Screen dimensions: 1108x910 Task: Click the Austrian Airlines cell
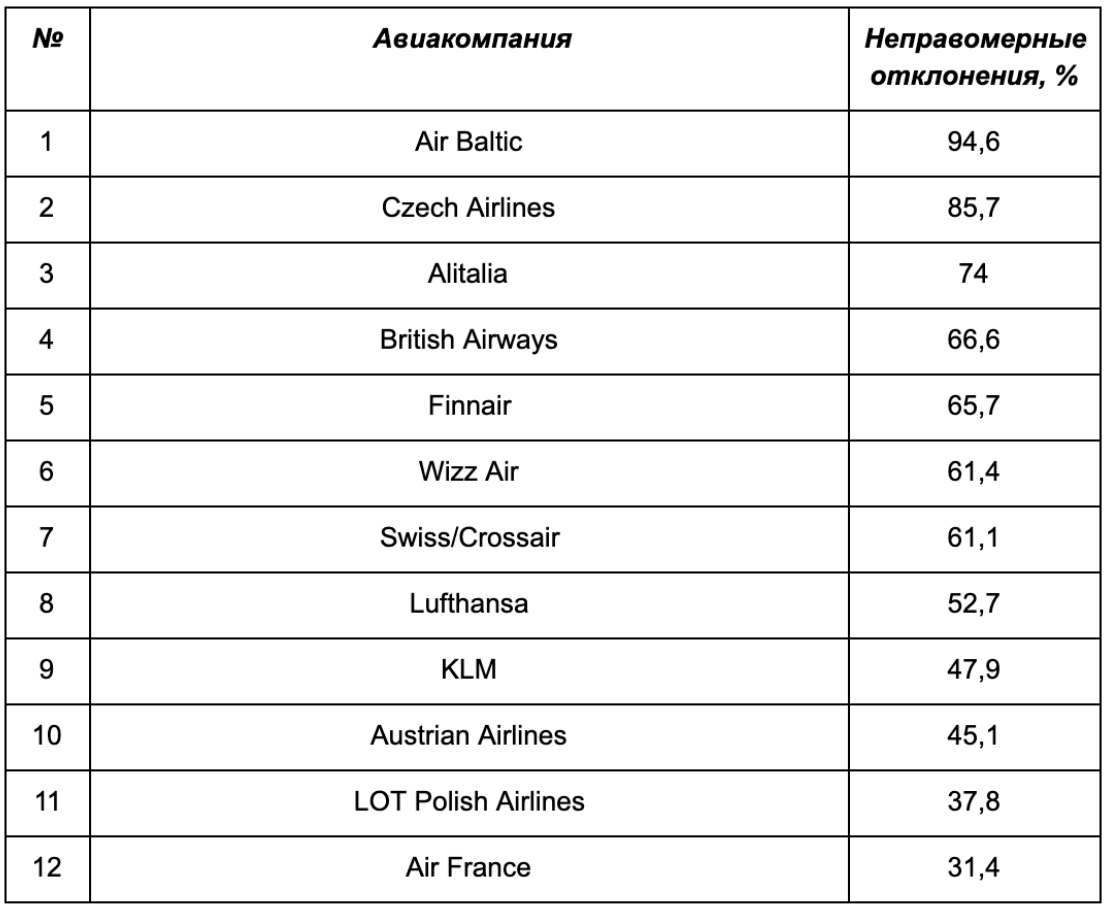(x=468, y=735)
